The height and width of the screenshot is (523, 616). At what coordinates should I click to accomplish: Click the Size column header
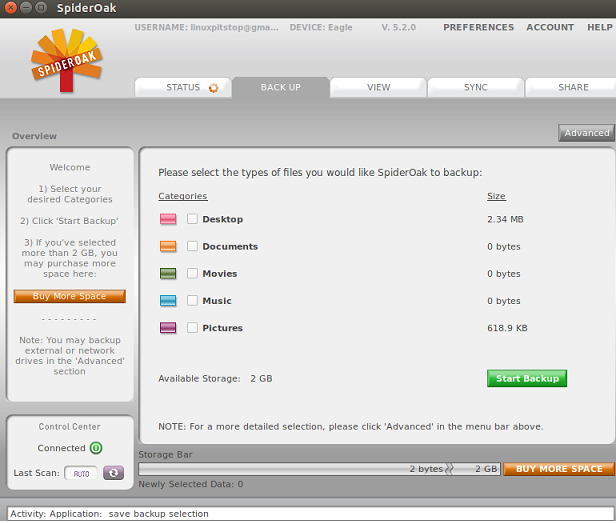click(x=496, y=196)
